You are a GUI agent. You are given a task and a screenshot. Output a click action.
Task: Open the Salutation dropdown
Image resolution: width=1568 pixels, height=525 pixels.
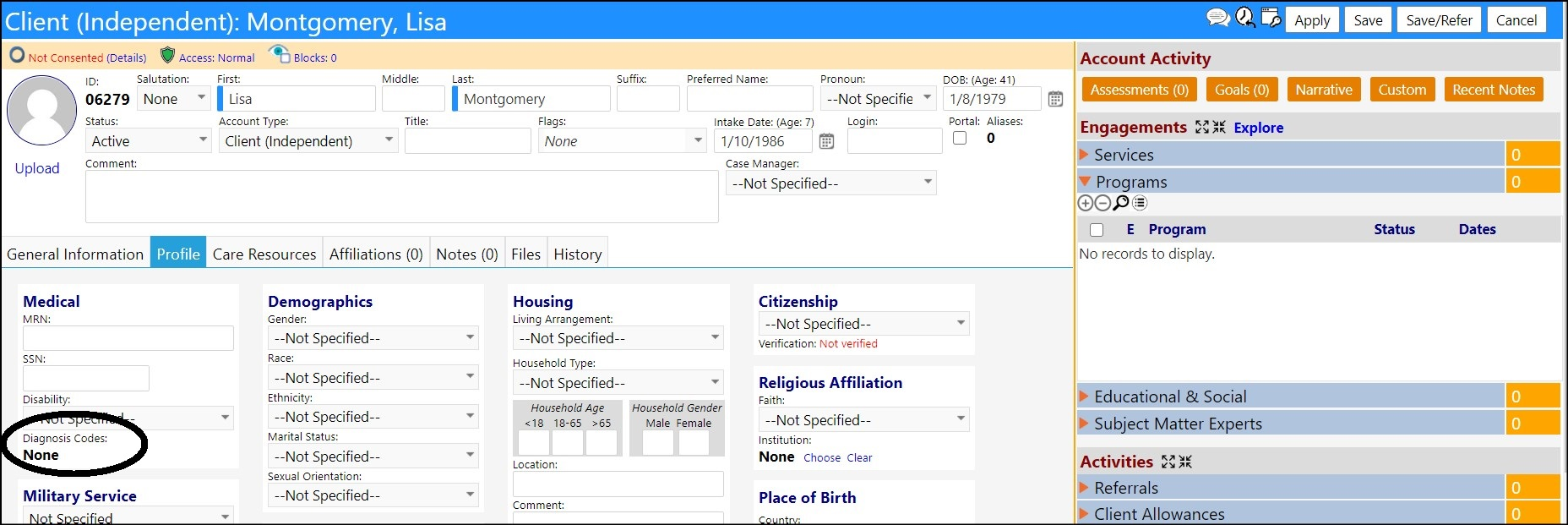173,98
